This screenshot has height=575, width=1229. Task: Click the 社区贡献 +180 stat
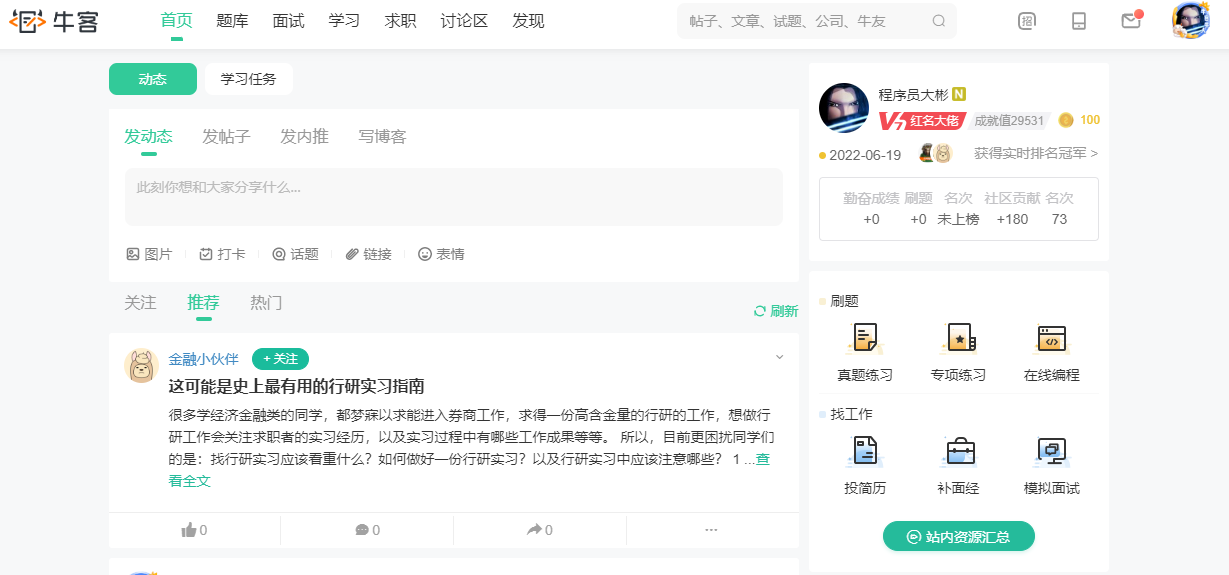tap(1012, 209)
